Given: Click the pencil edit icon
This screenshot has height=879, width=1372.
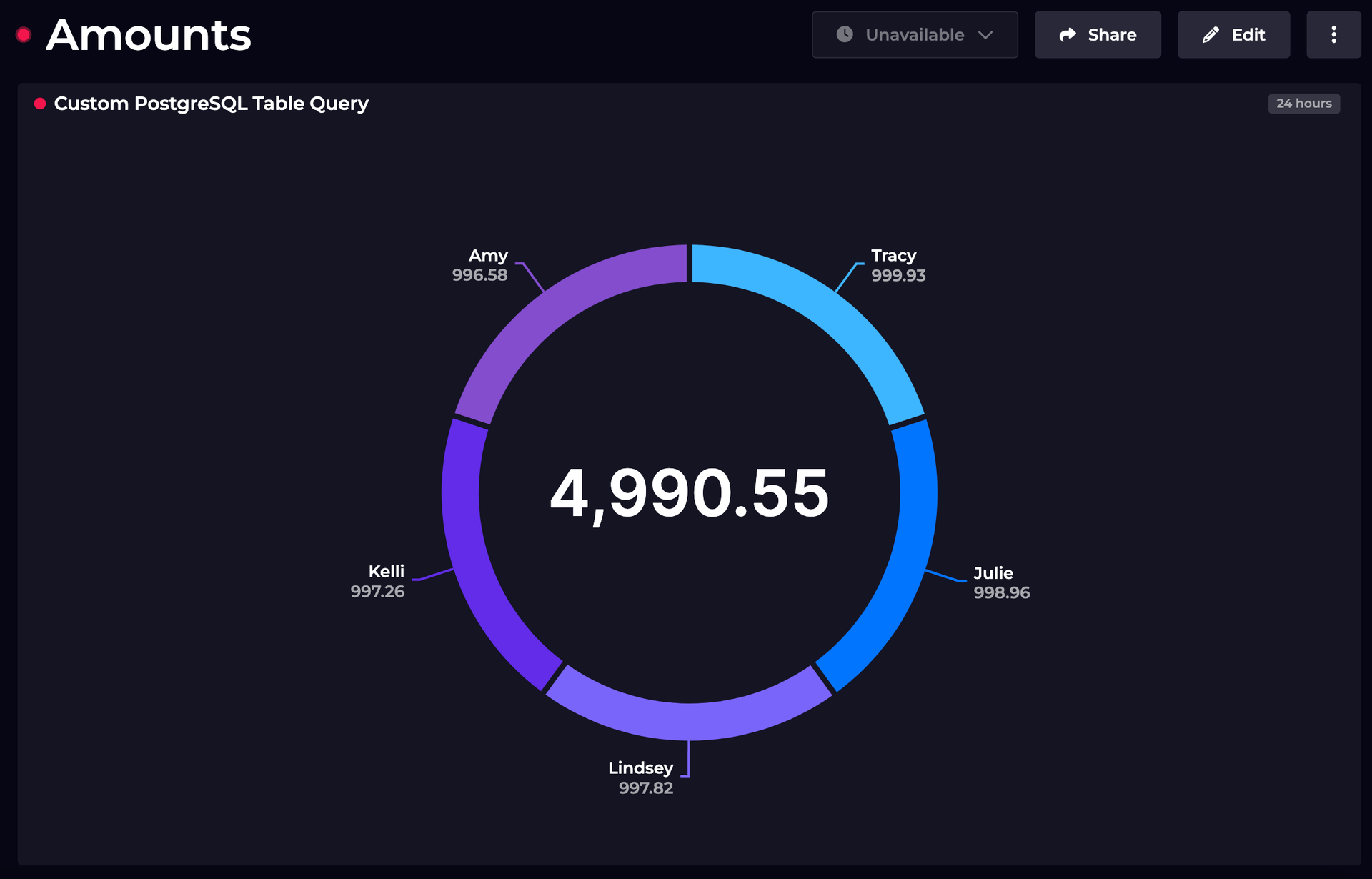Looking at the screenshot, I should coord(1211,35).
